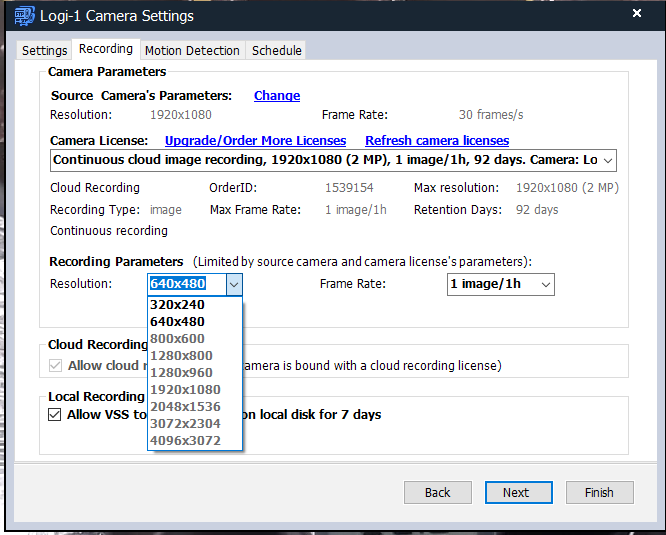Click the Logi-1 Camera Settings app icon

tap(23, 16)
